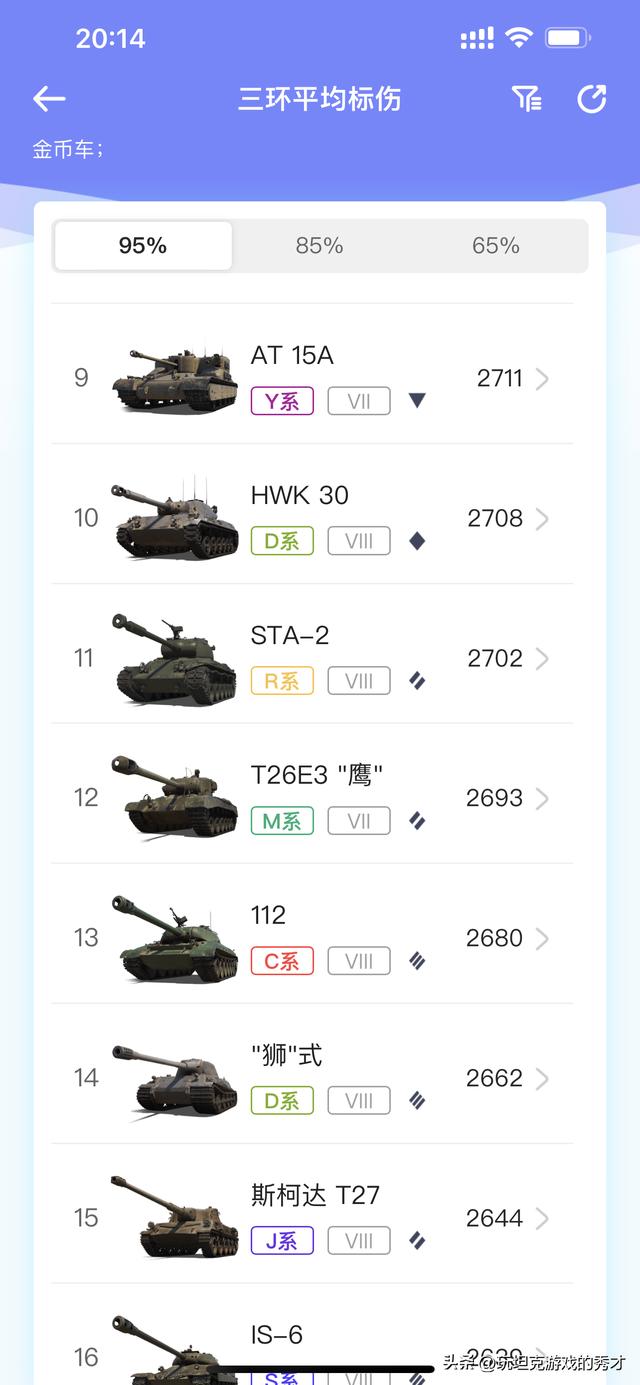
Task: Tap the 斯柯达 T27 tank image
Action: click(174, 1218)
